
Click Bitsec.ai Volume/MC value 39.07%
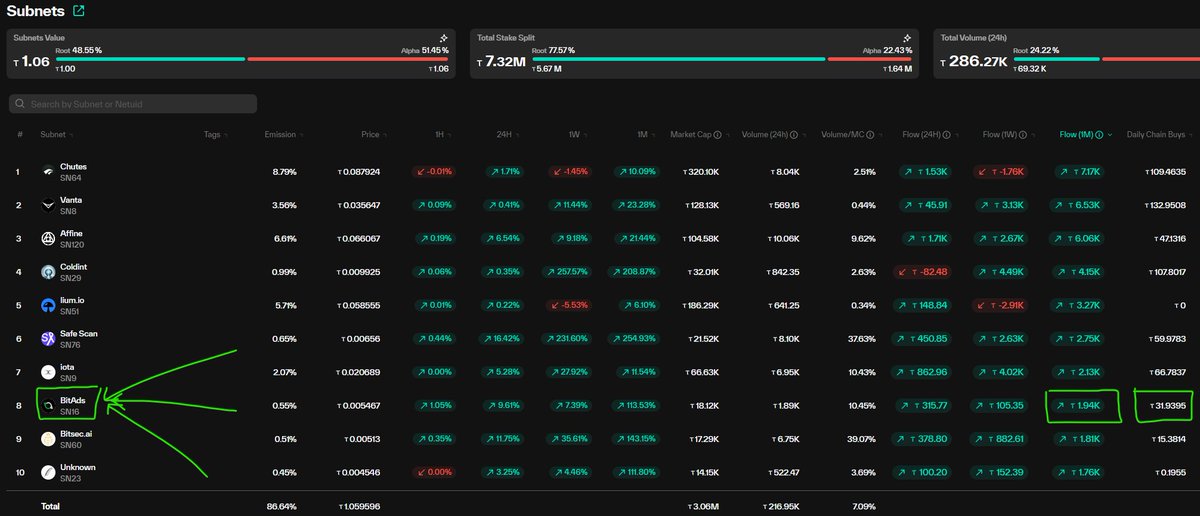[x=863, y=439]
